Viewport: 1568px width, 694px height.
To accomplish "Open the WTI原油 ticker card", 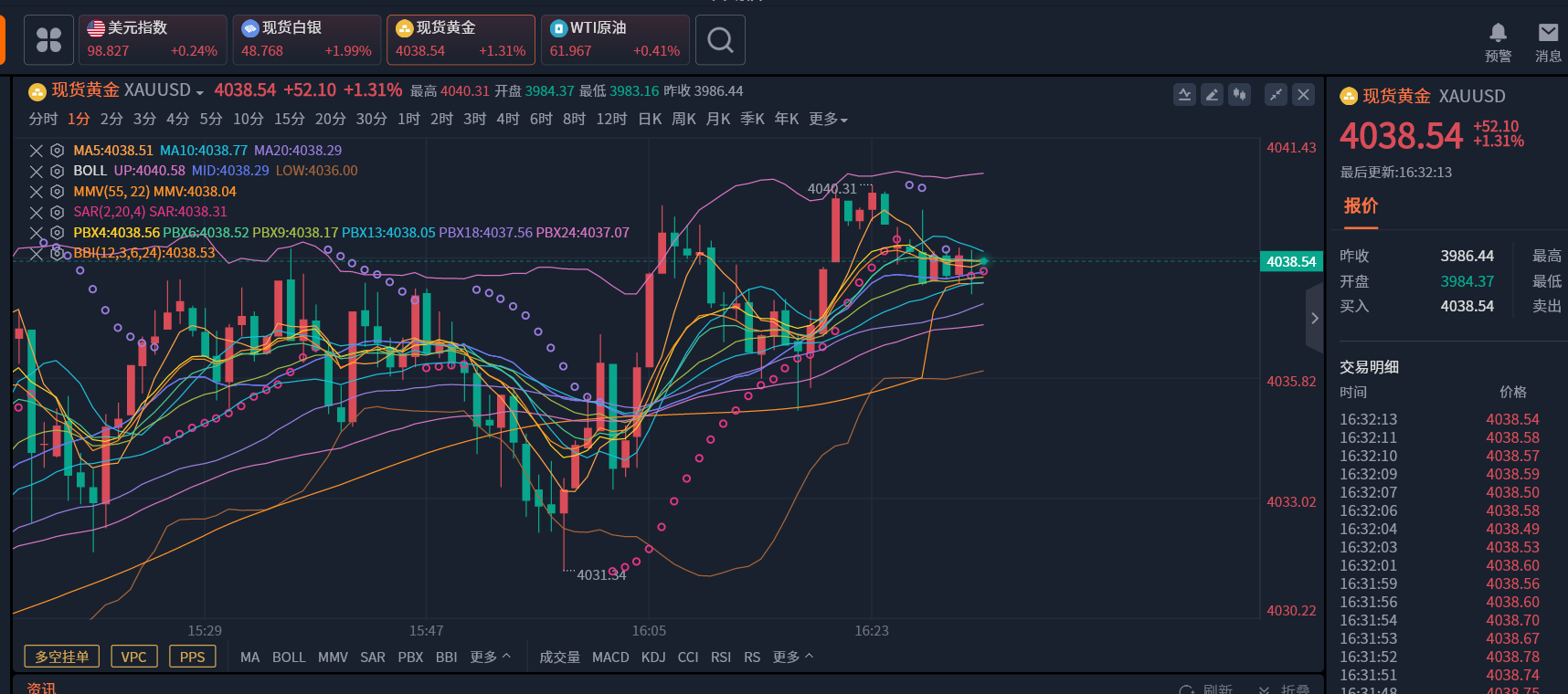I will point(615,40).
